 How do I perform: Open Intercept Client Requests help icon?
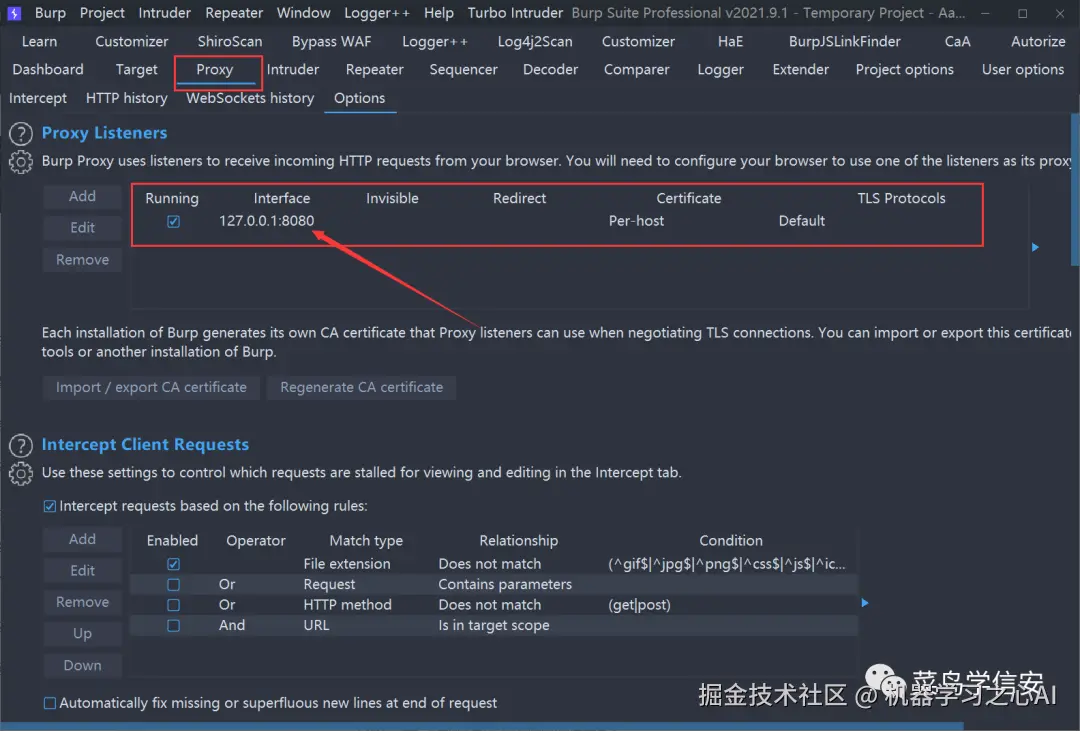pos(21,446)
